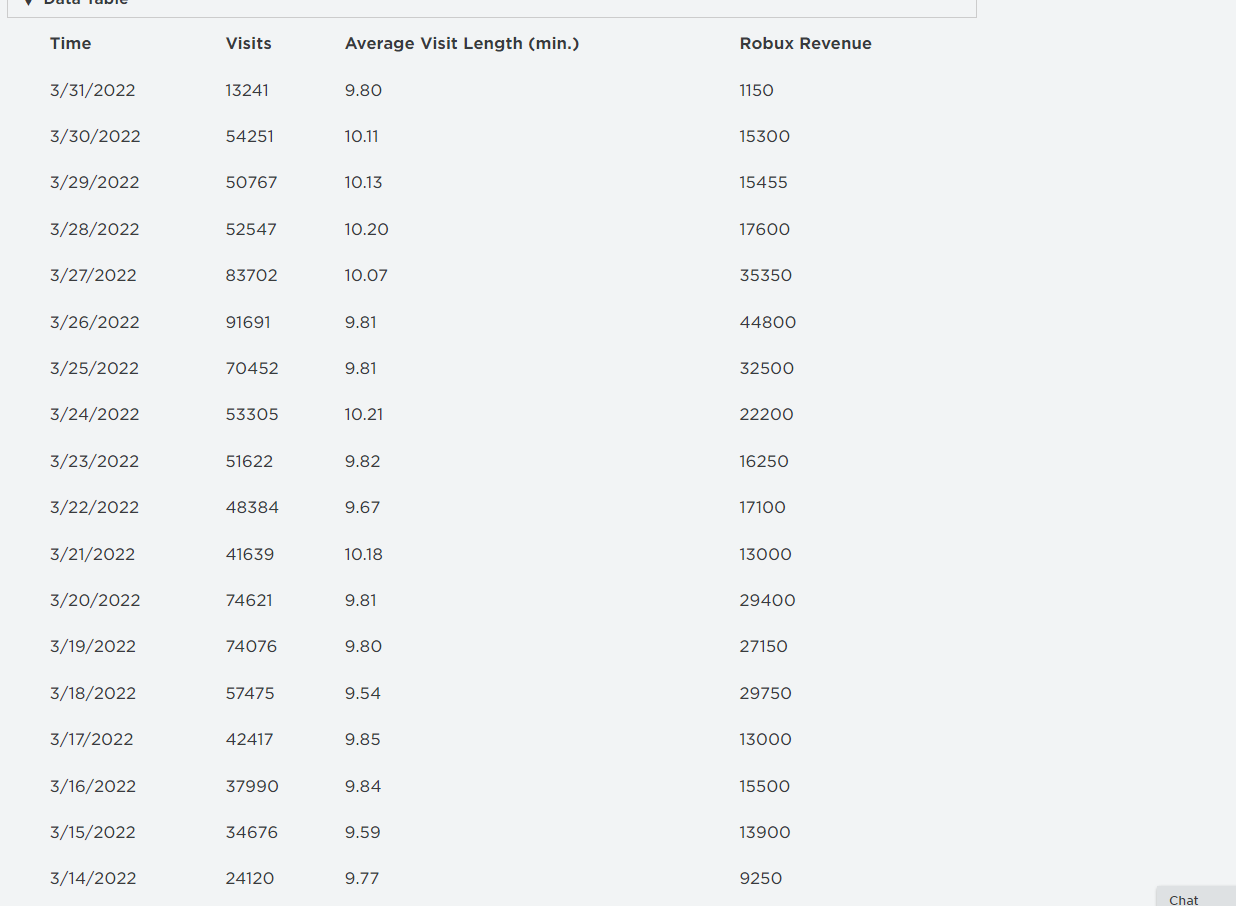Click the 24120 visits value
1236x906 pixels.
pos(250,878)
